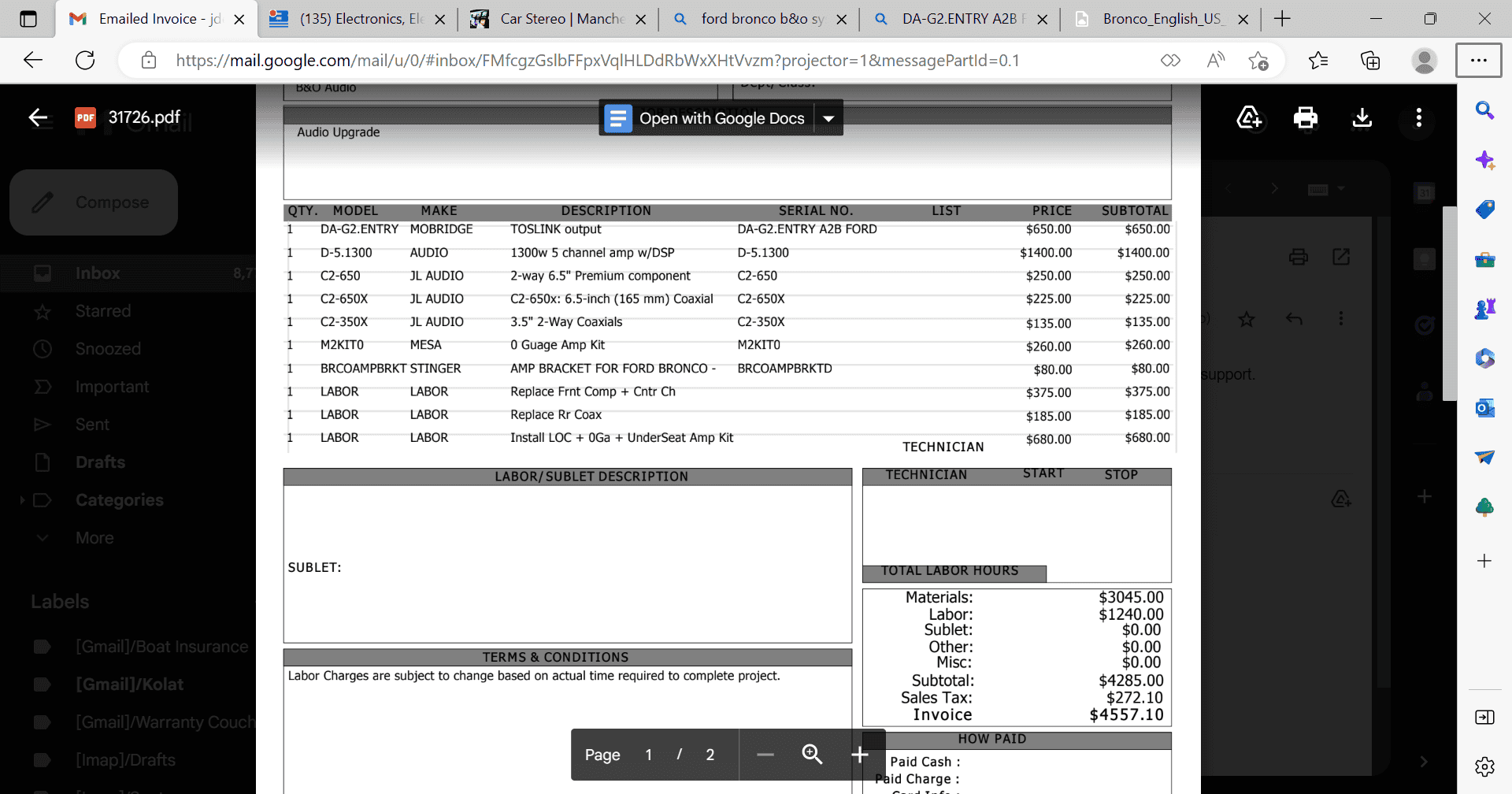Open the PDF viewer more actions menu
Screen dimensions: 1512x794
[x=1419, y=118]
